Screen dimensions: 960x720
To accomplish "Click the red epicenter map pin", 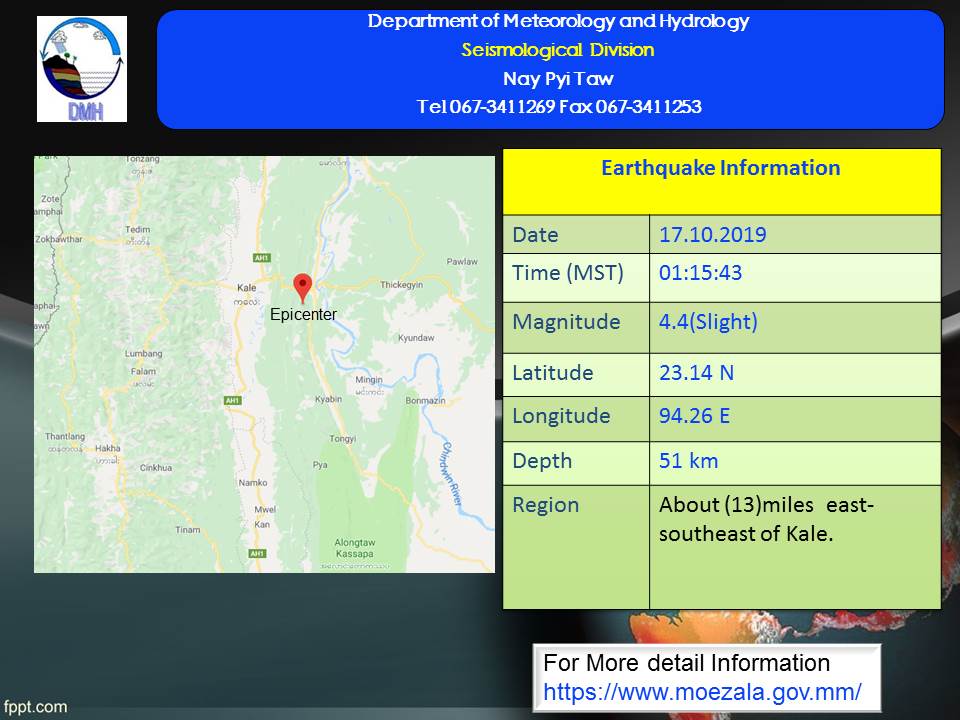I will pyautogui.click(x=302, y=288).
